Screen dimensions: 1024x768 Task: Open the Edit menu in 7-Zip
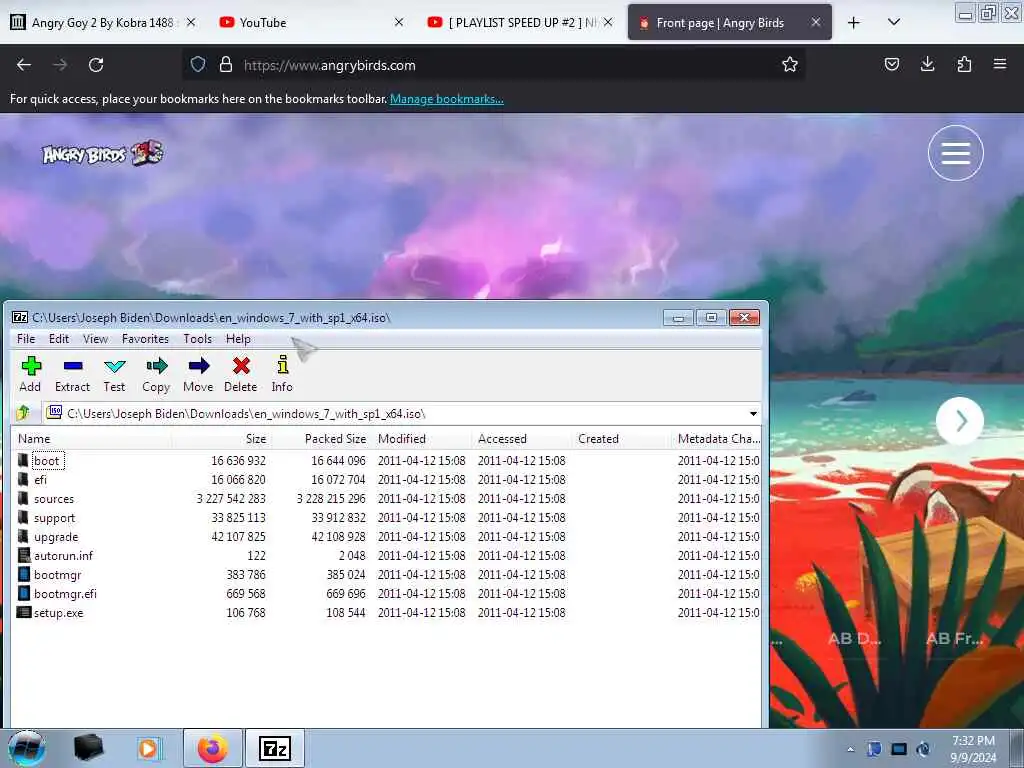(59, 339)
